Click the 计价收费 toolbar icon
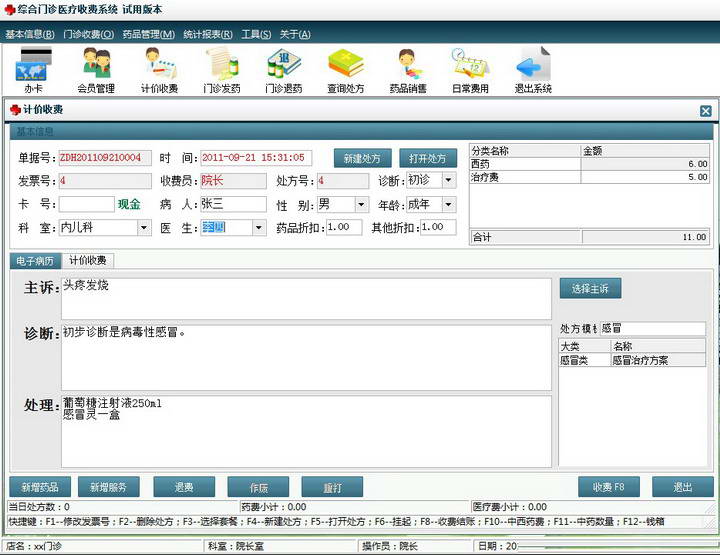This screenshot has height=555, width=720. (159, 69)
